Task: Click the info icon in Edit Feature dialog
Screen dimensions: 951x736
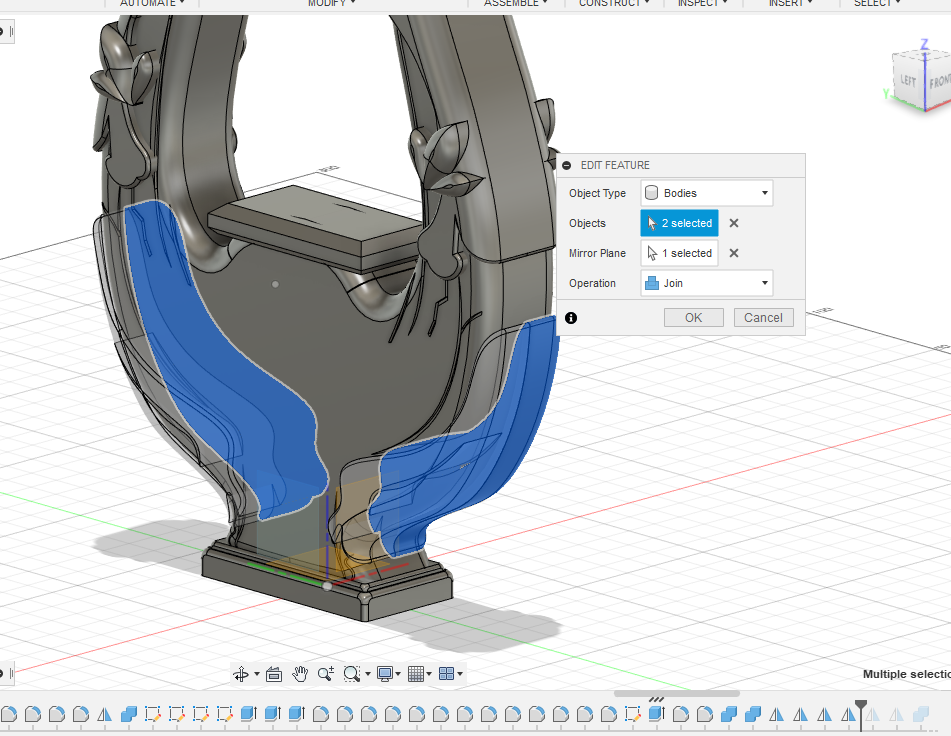Action: click(x=571, y=318)
